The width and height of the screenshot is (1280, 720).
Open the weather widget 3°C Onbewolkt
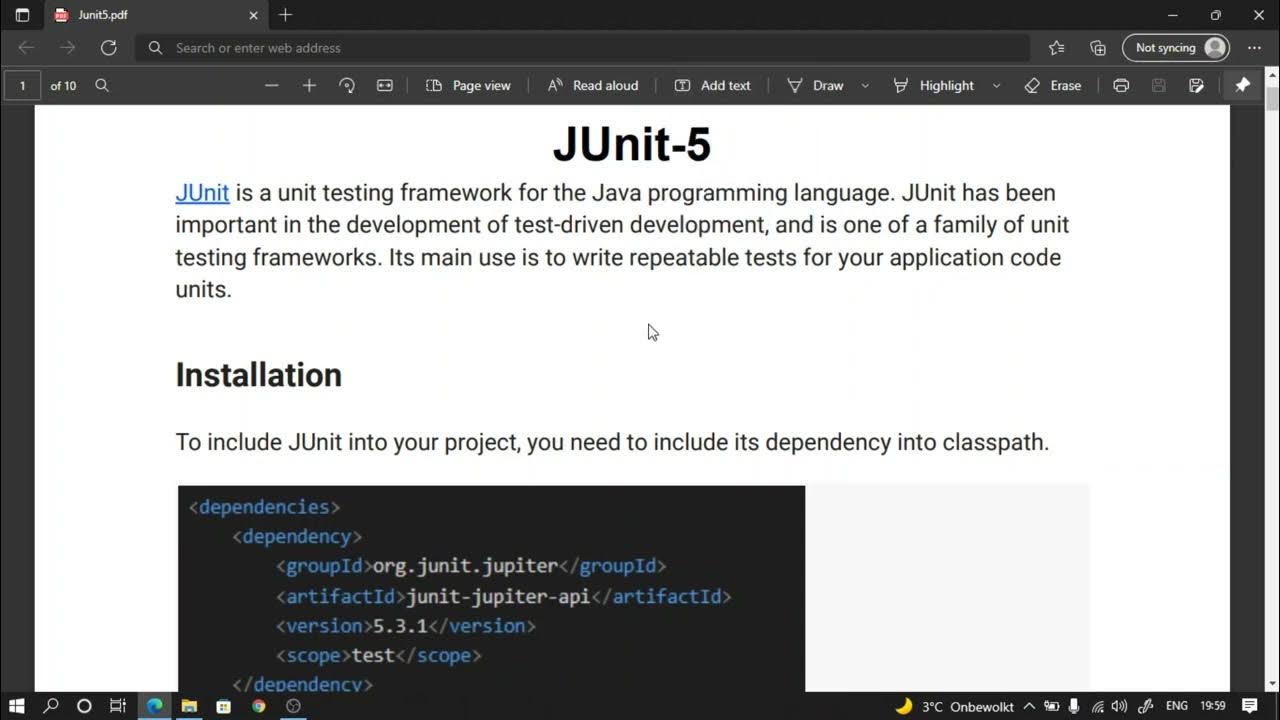pyautogui.click(x=954, y=706)
